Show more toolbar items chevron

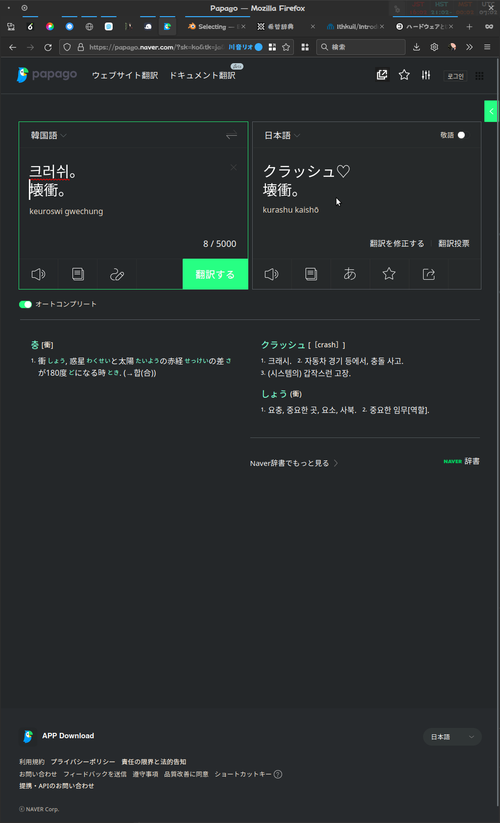pos(469,47)
